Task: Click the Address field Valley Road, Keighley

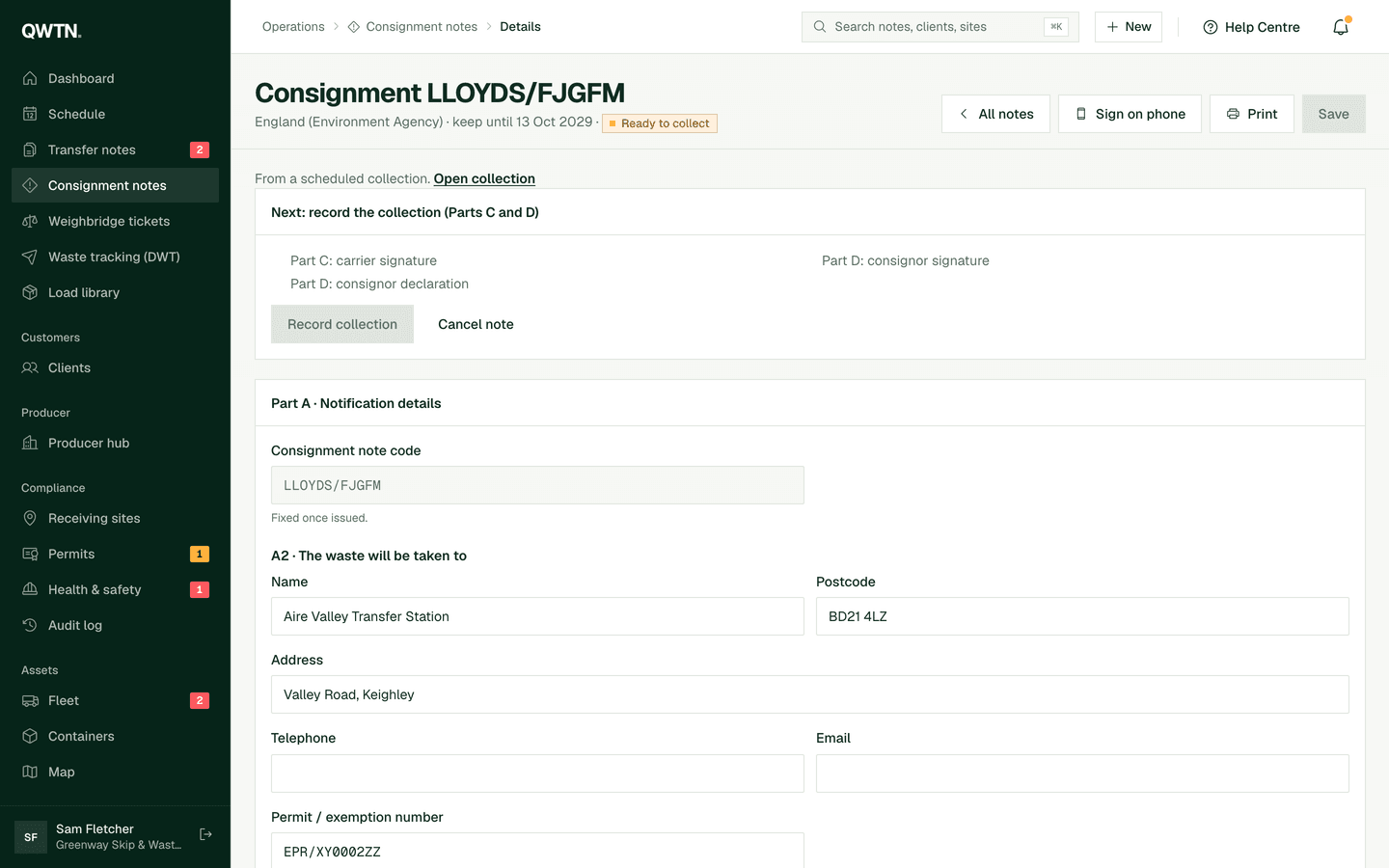Action: [x=810, y=694]
